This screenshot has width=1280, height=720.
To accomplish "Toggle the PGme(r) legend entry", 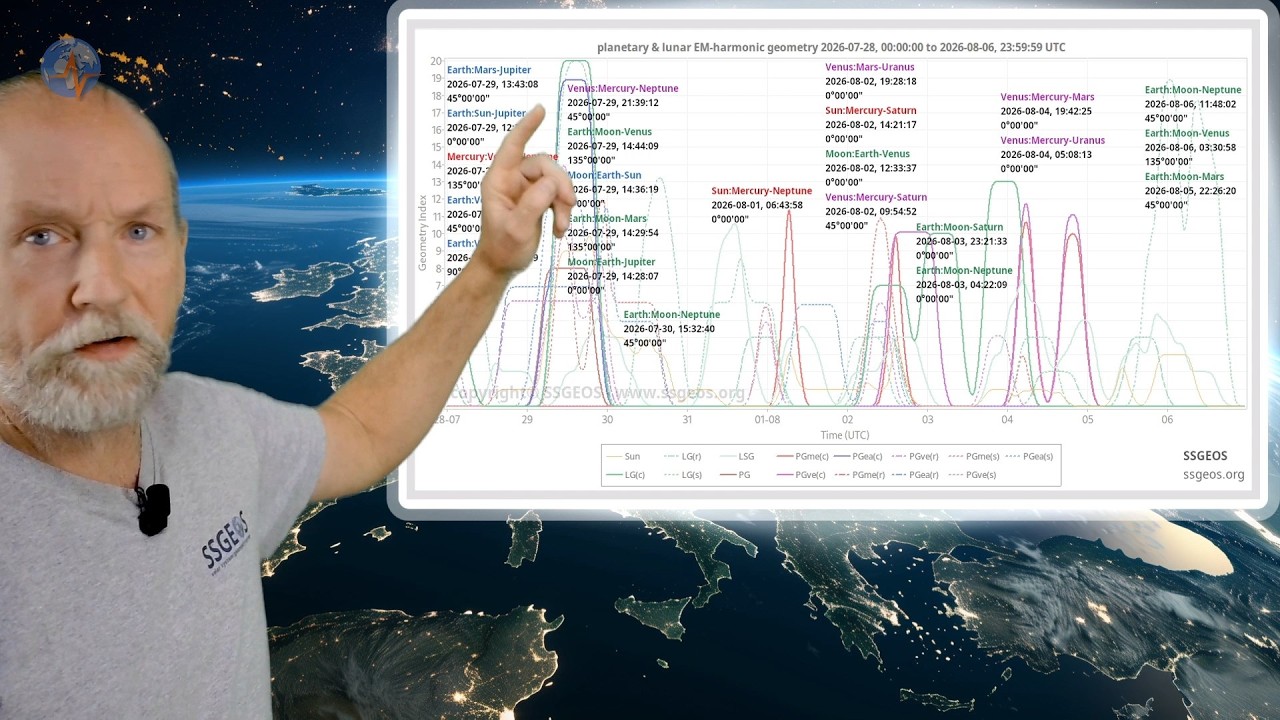I will pyautogui.click(x=858, y=474).
